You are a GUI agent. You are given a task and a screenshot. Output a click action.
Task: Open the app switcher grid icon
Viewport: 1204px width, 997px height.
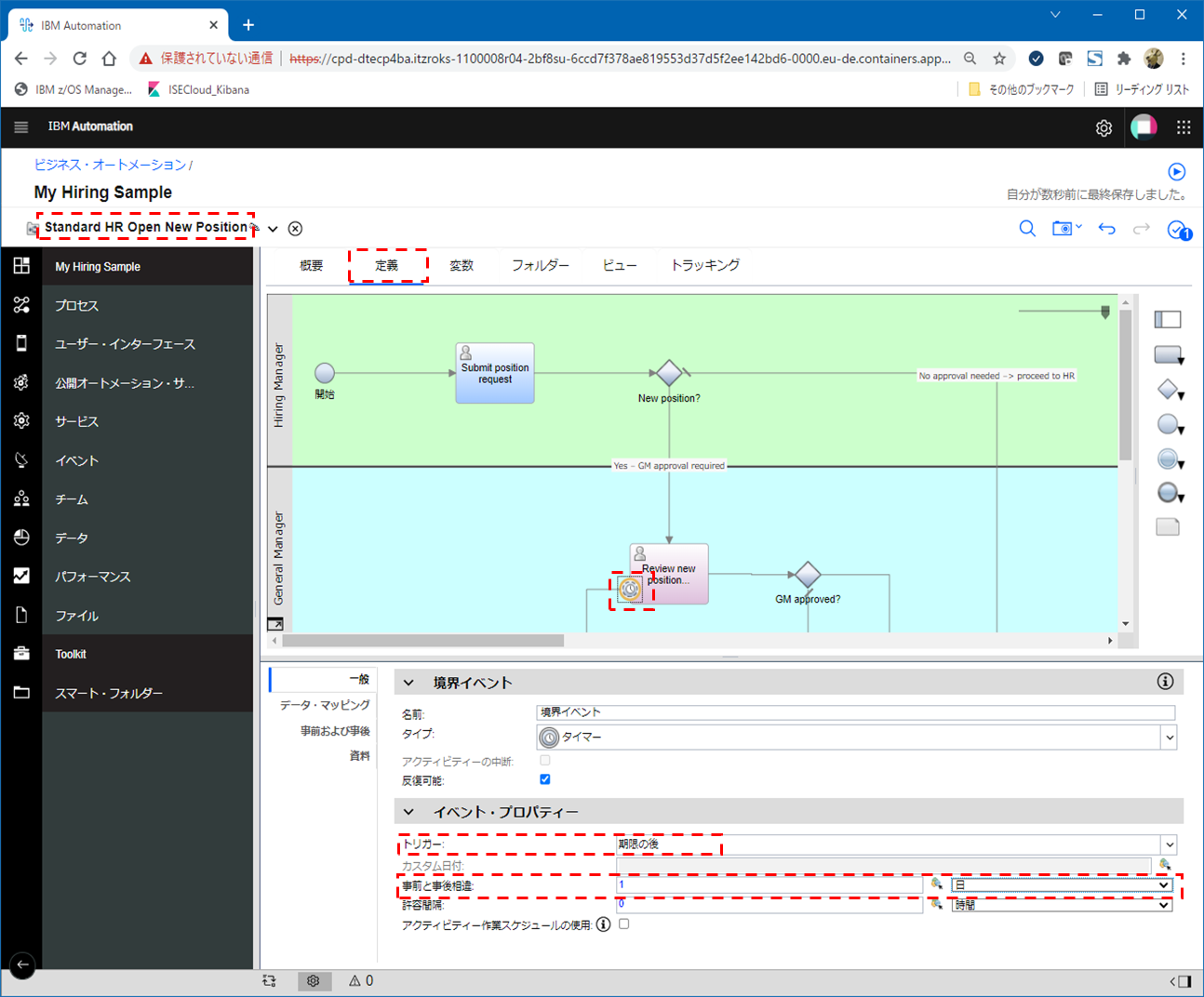coord(1184,127)
